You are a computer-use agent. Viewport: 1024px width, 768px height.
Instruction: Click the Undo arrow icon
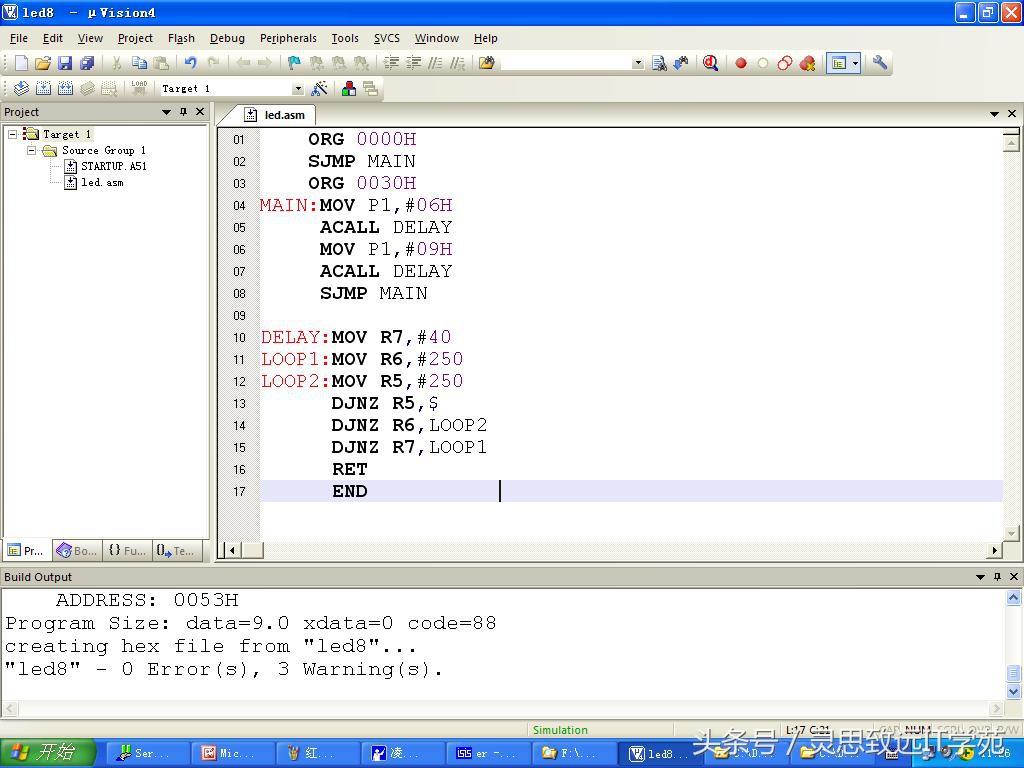click(x=190, y=63)
